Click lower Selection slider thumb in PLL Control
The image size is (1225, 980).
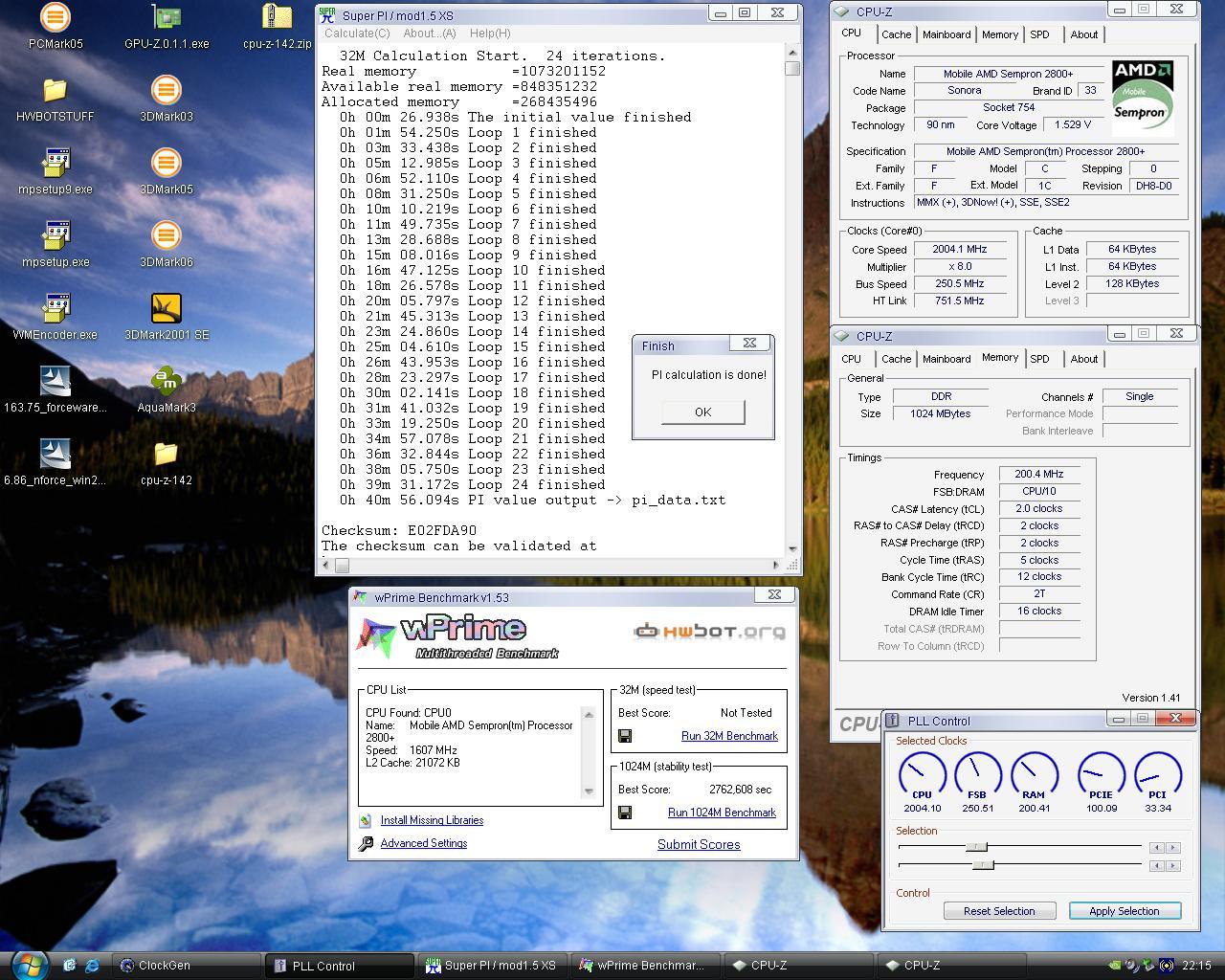983,865
